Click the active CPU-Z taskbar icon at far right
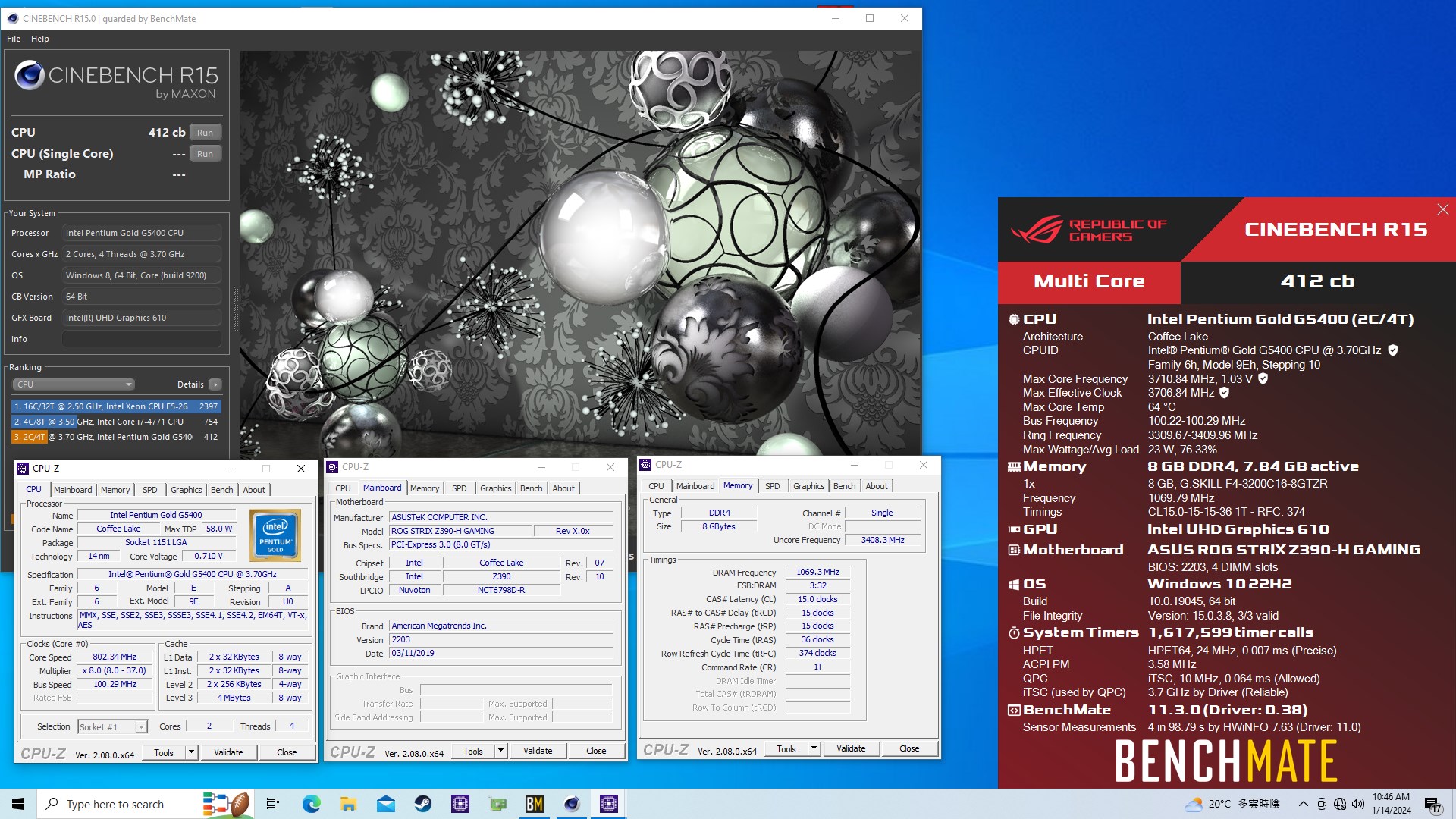The height and width of the screenshot is (819, 1456). click(x=609, y=804)
